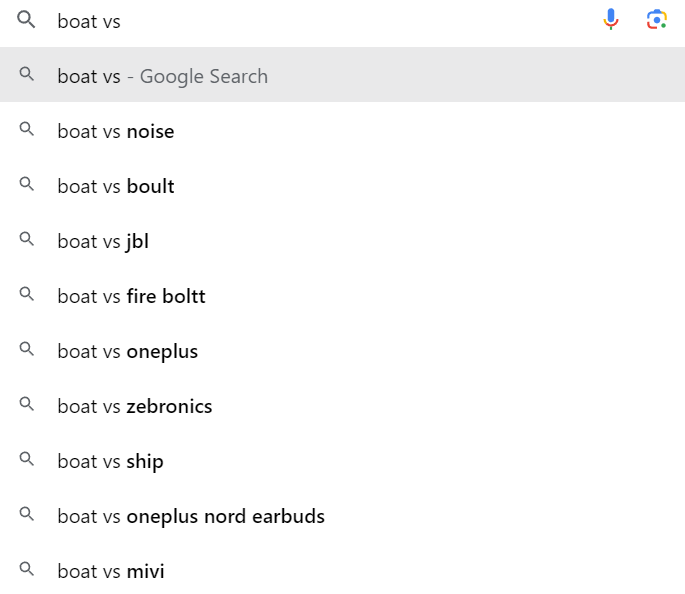The width and height of the screenshot is (685, 594).
Task: Click magnifier icon beside 'boat vs boult'
Action: point(27,184)
